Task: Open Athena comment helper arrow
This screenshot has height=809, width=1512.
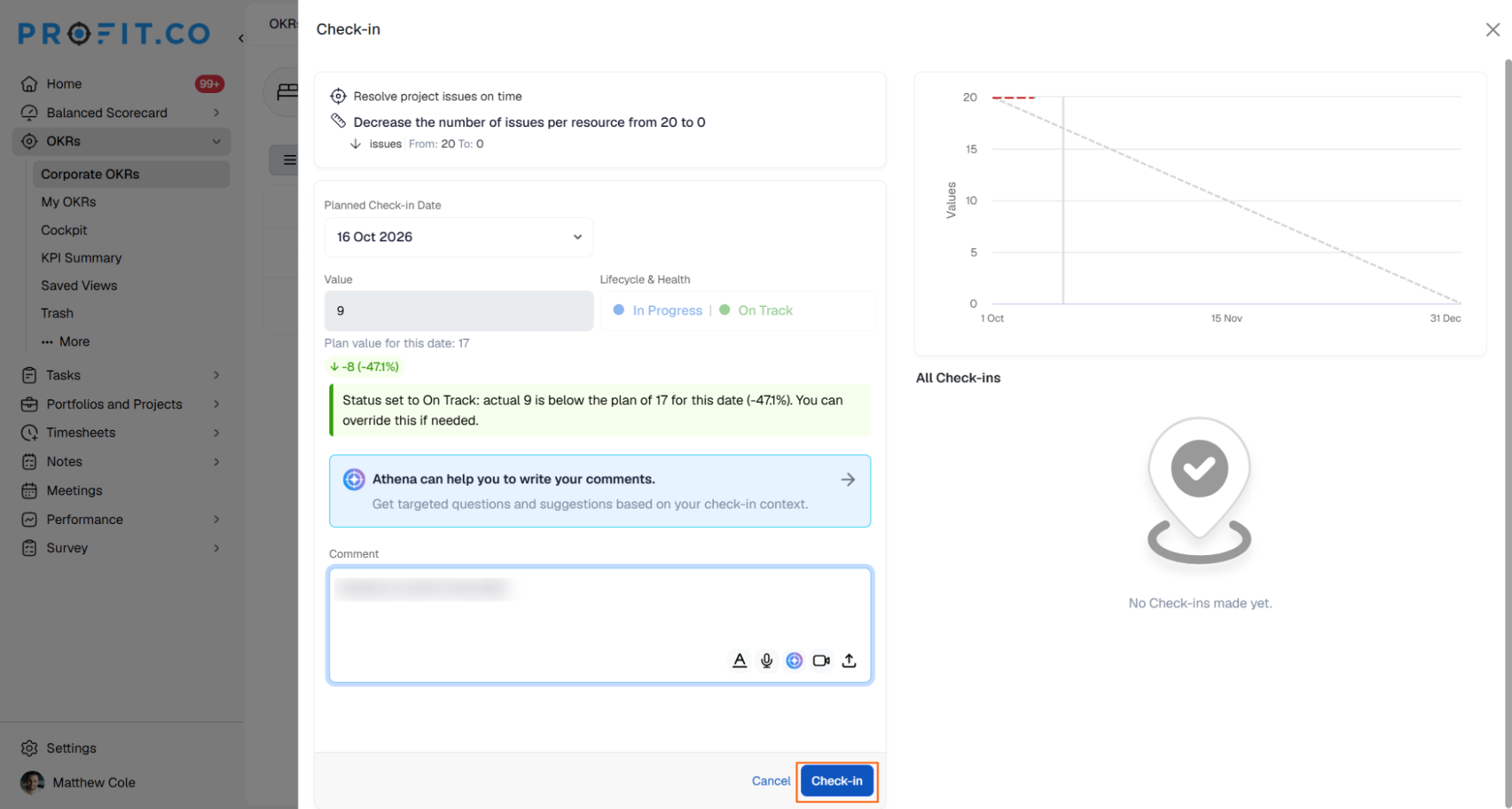Action: (x=848, y=479)
